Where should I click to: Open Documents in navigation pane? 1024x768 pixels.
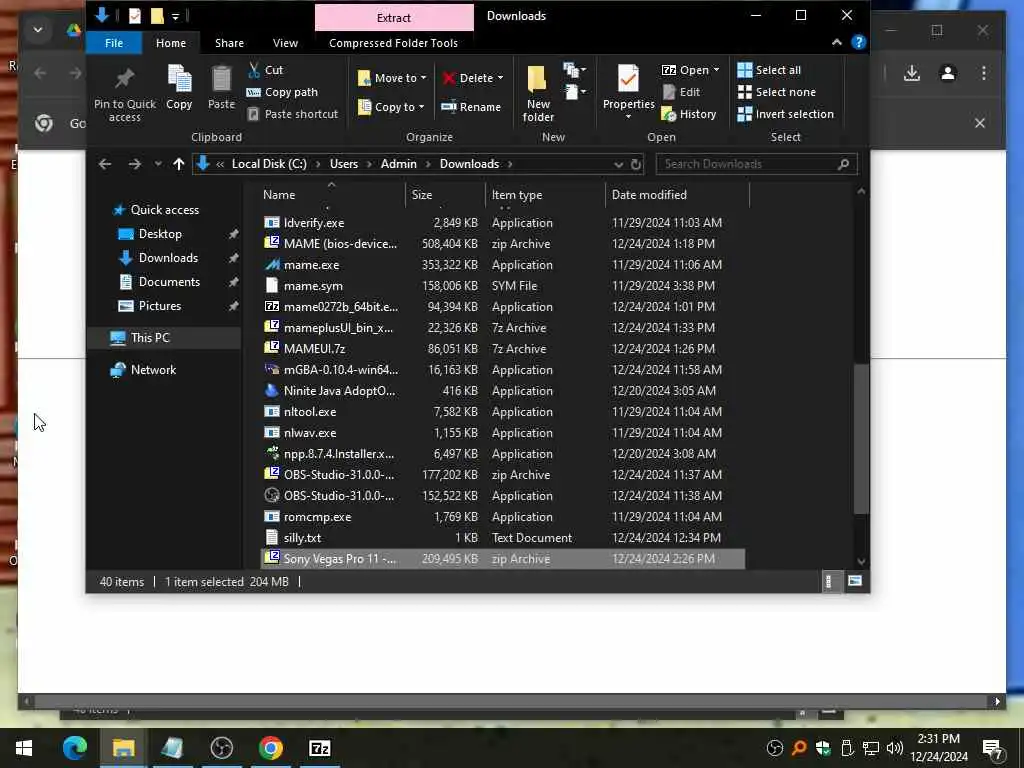coord(169,281)
